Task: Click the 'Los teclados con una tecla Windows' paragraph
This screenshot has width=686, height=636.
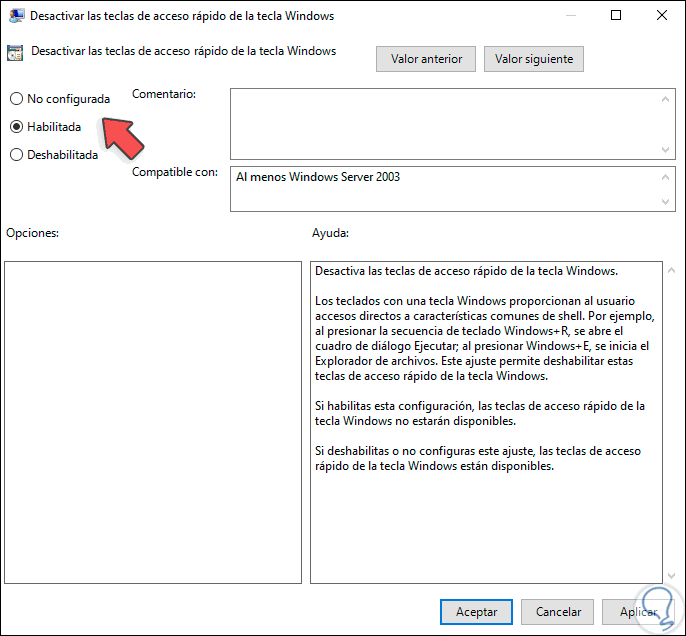Action: [x=484, y=338]
